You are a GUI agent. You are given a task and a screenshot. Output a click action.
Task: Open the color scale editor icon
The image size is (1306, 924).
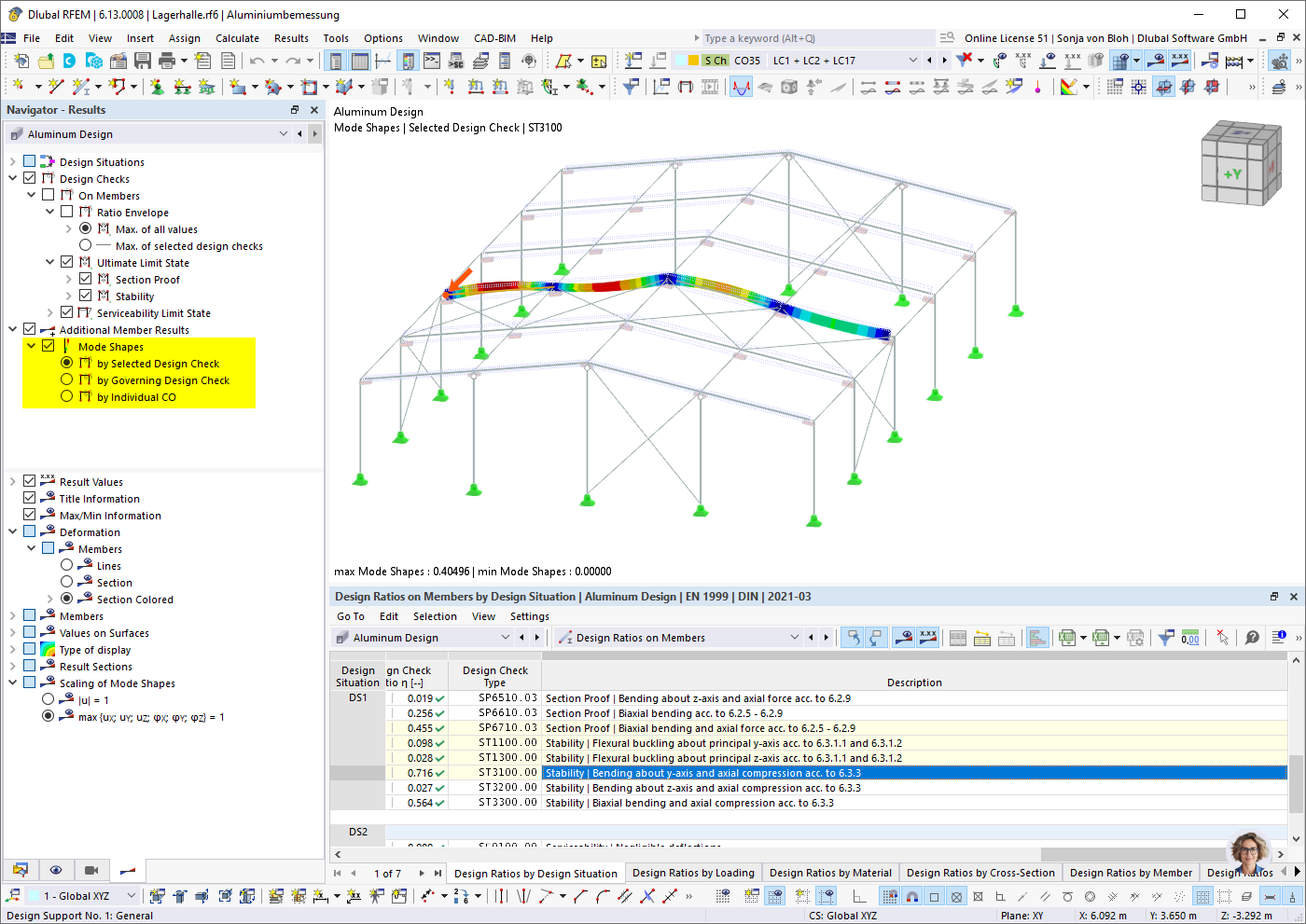click(1067, 87)
